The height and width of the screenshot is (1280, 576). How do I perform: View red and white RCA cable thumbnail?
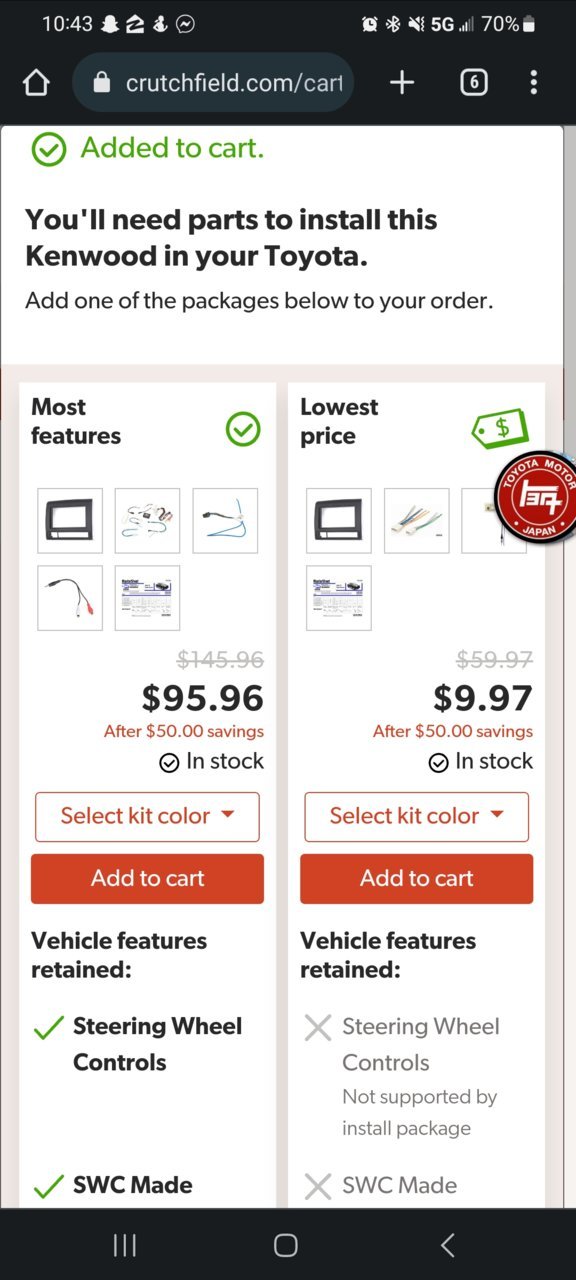point(70,598)
